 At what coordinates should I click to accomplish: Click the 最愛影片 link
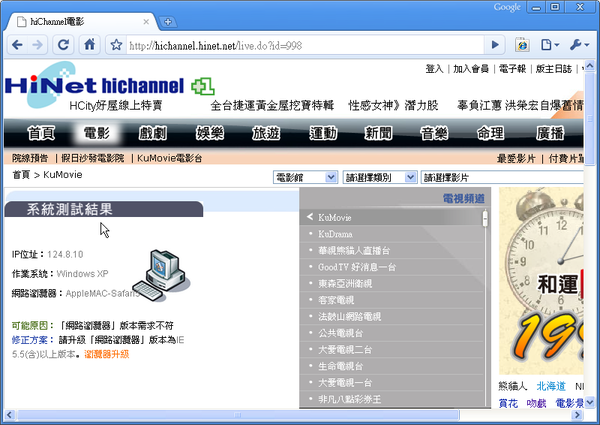coord(516,158)
